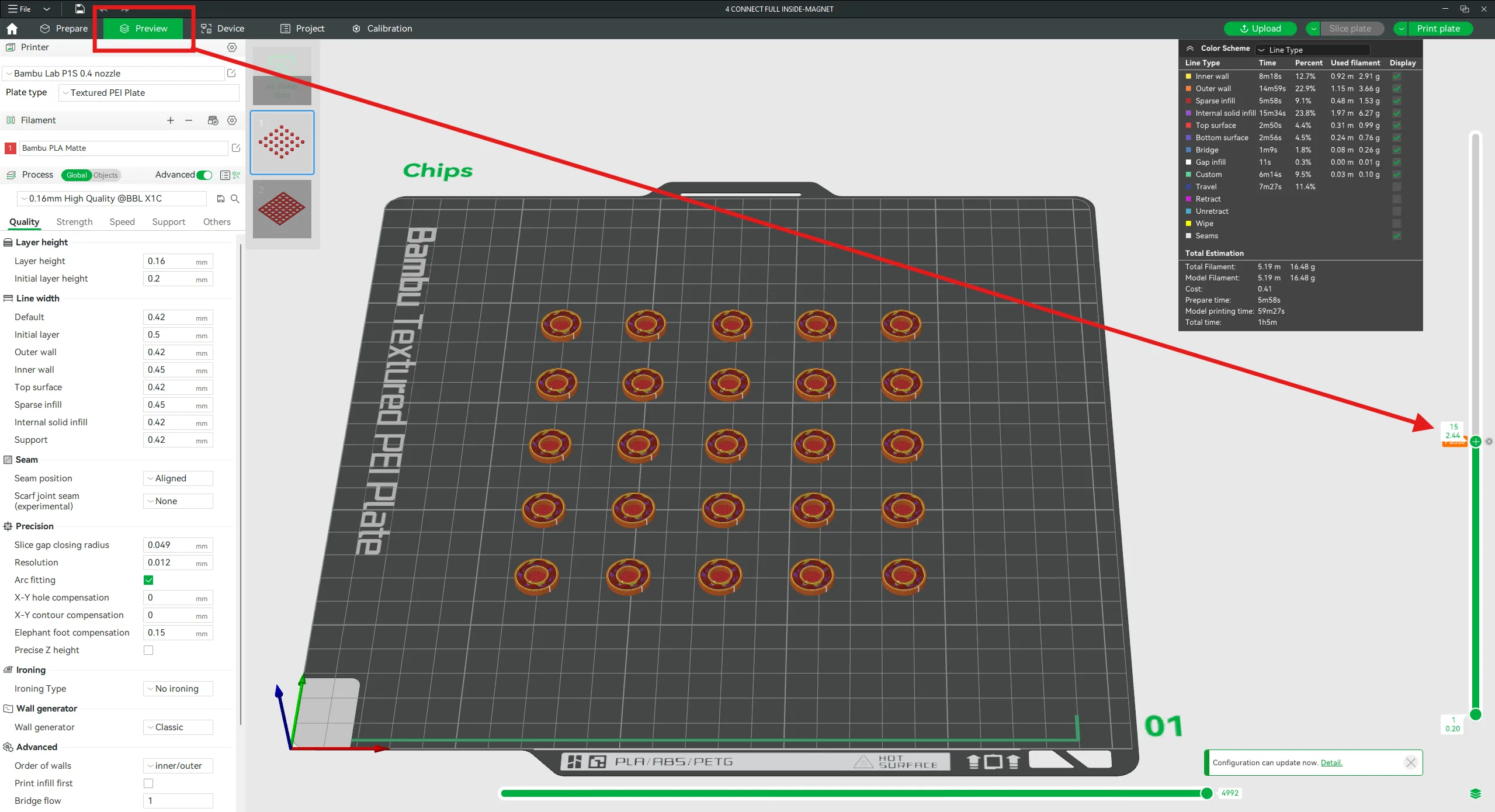Select the Speed settings tab
1495x812 pixels.
point(122,222)
